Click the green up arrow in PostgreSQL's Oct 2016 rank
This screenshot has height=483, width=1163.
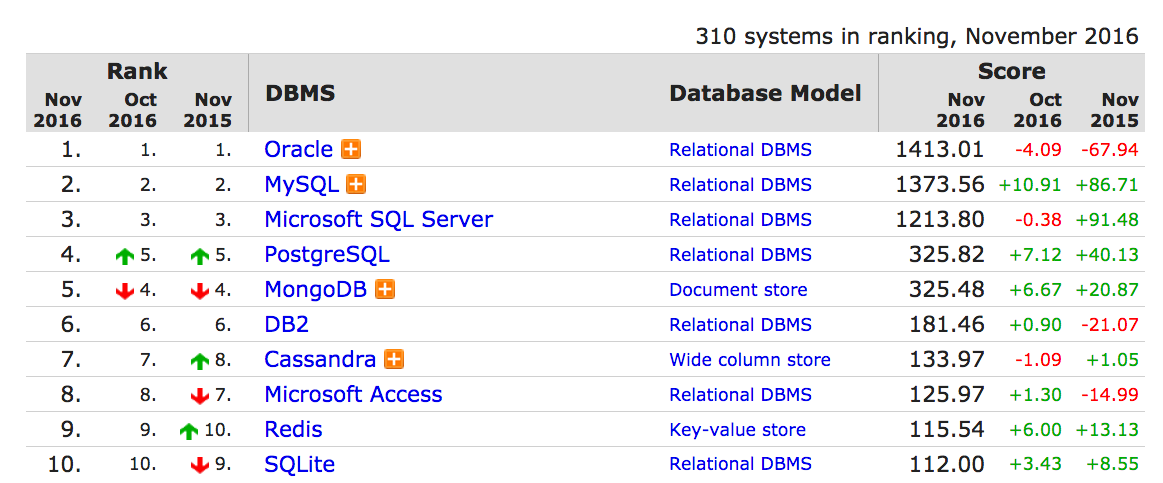125,256
